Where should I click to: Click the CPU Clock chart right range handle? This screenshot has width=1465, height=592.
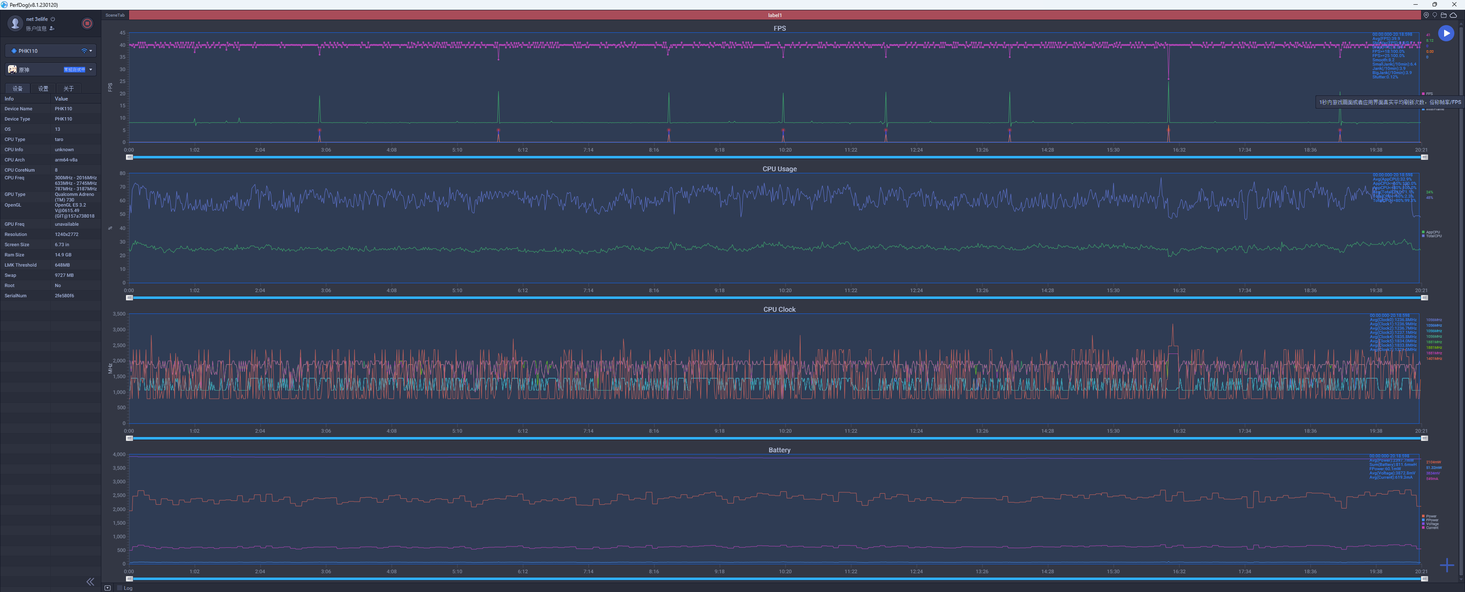click(1425, 438)
